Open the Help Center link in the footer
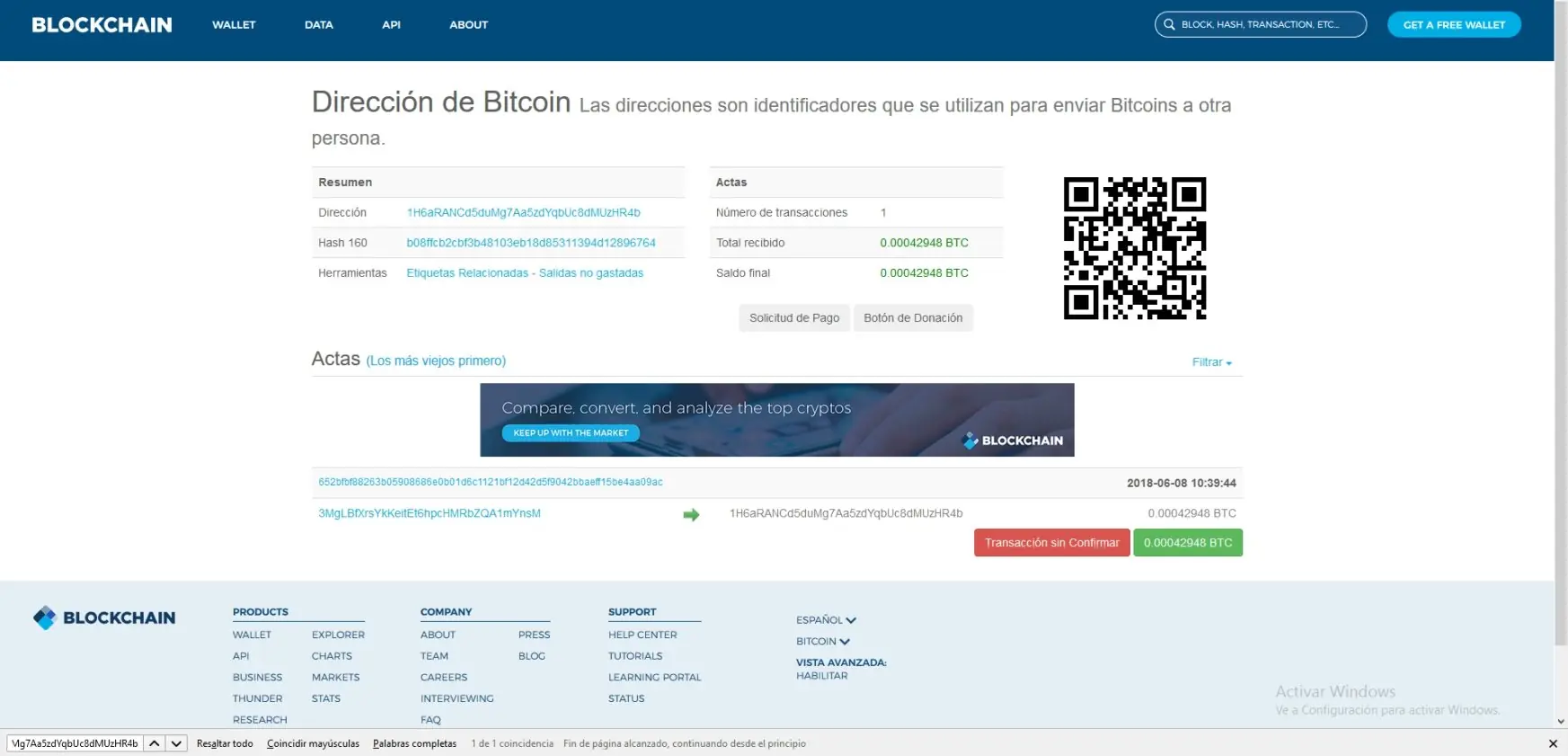 (642, 635)
